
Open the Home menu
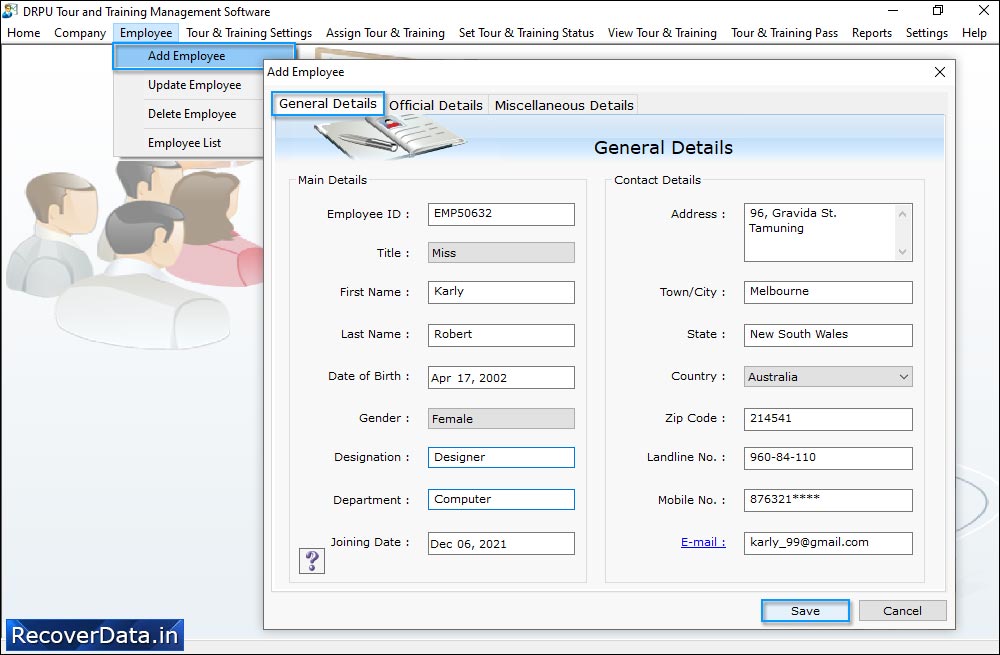pos(24,33)
